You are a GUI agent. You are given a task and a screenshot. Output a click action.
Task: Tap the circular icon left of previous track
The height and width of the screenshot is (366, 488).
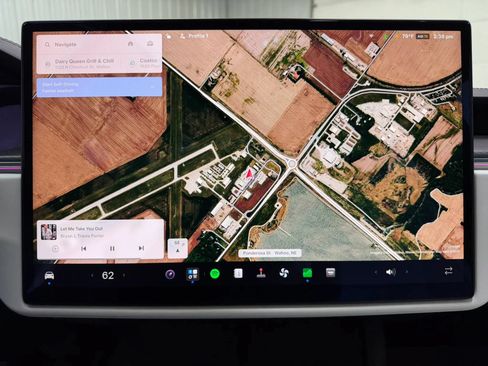click(55, 249)
